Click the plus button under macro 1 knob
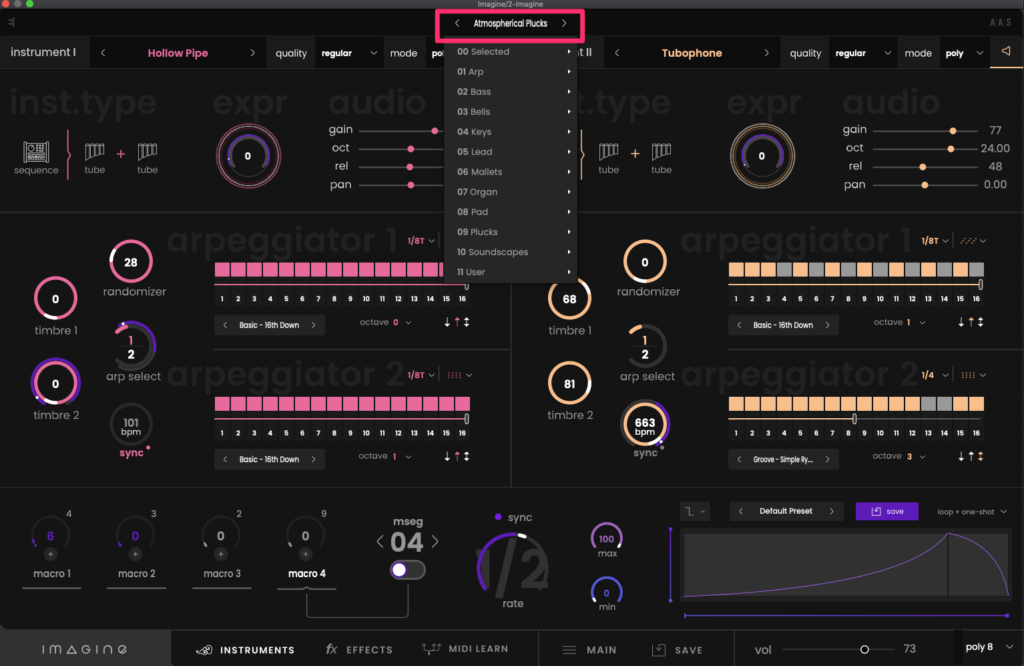Screen dimensions: 1024x666 click(50, 554)
